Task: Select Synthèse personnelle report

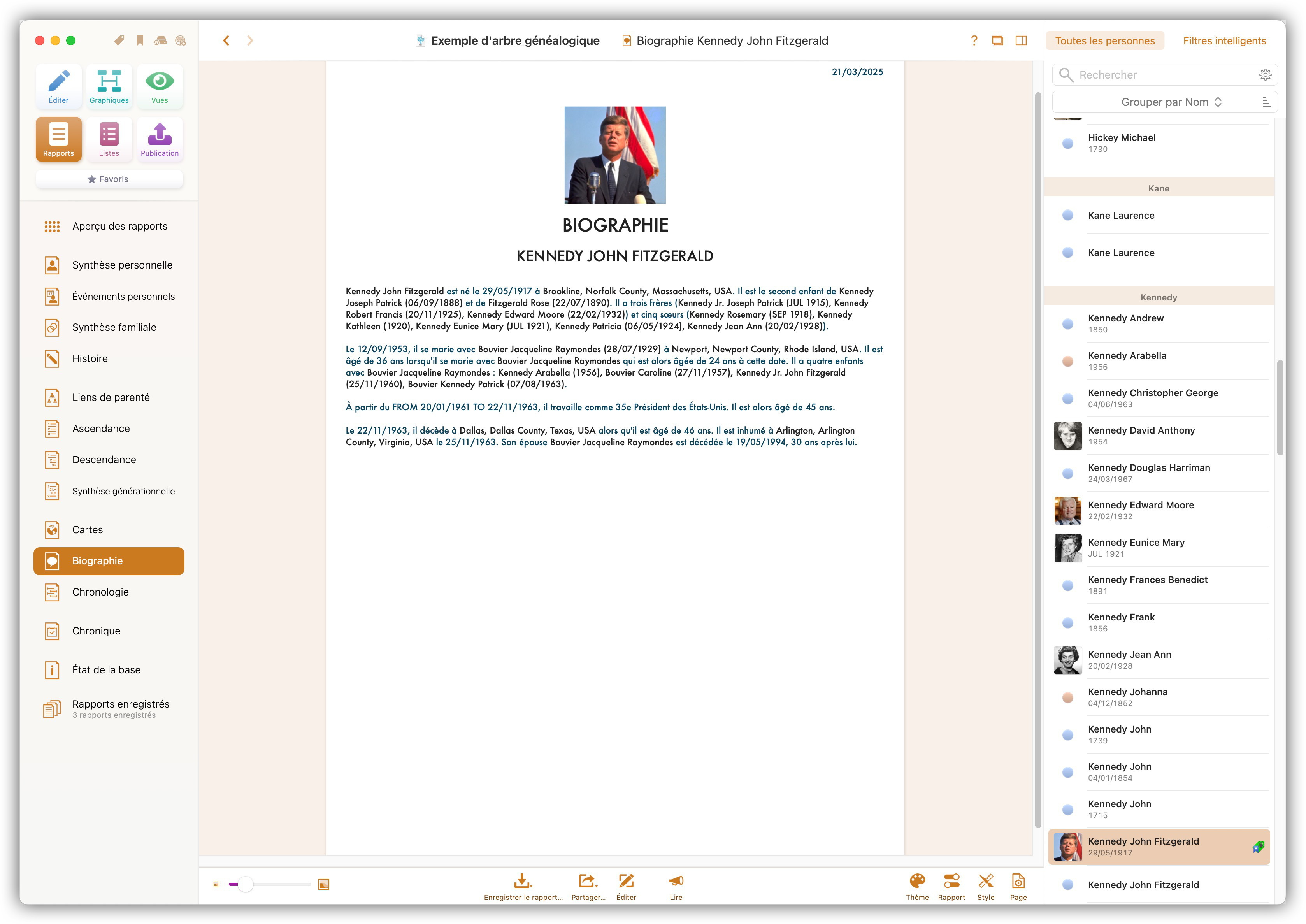Action: [x=109, y=265]
